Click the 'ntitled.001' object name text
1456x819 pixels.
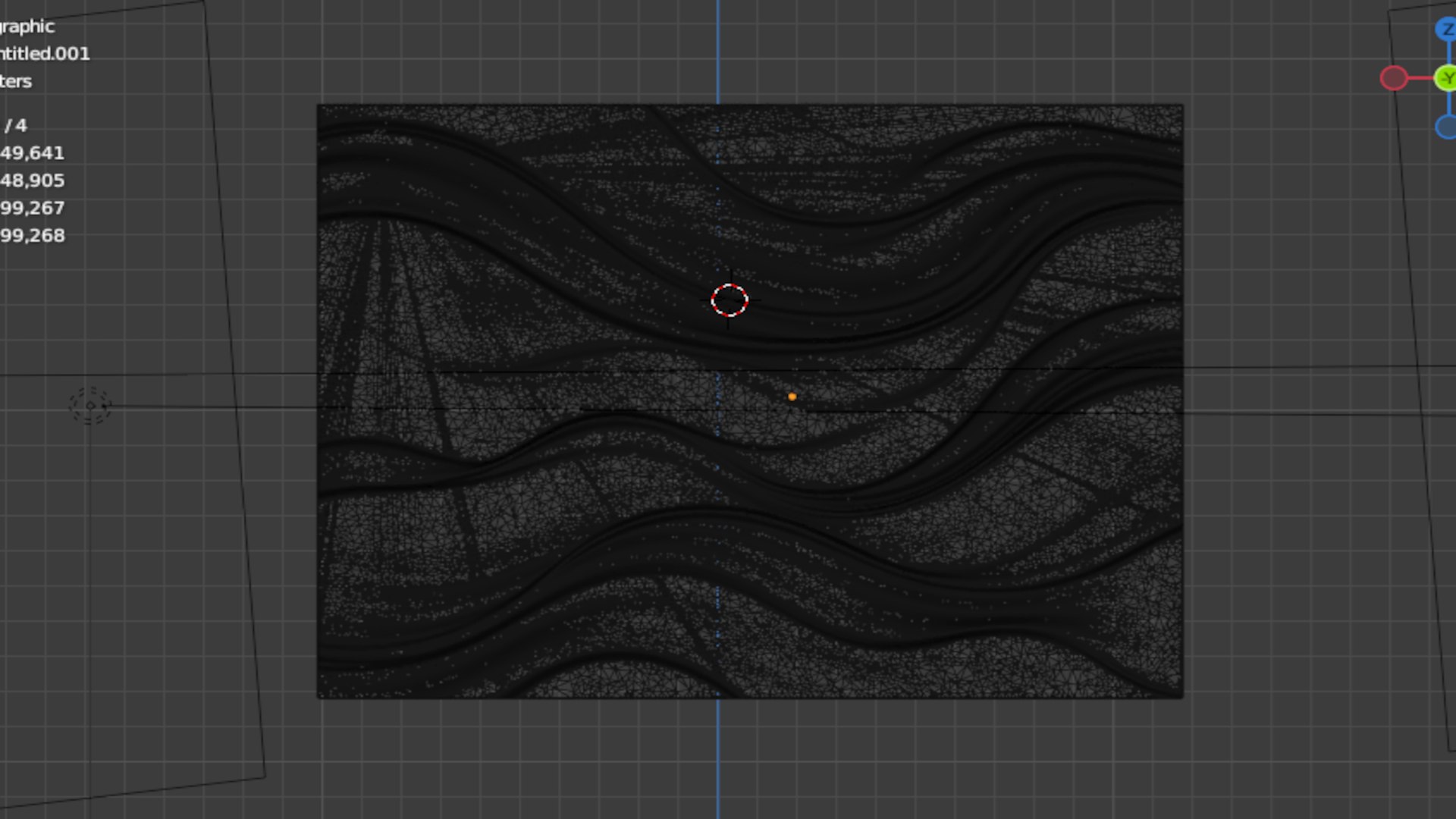click(x=45, y=54)
